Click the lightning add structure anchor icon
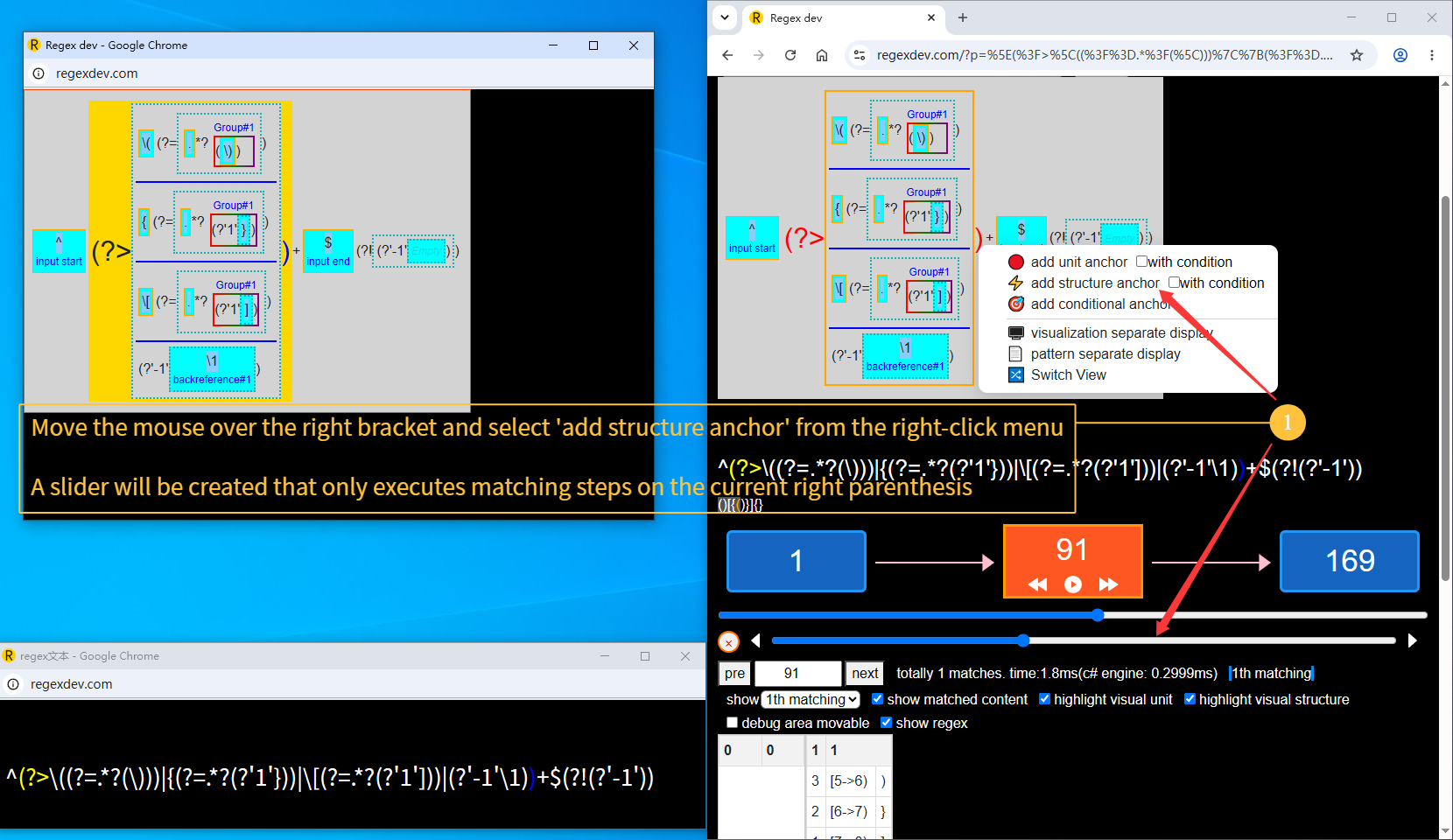The height and width of the screenshot is (840, 1453). pyautogui.click(x=1016, y=283)
